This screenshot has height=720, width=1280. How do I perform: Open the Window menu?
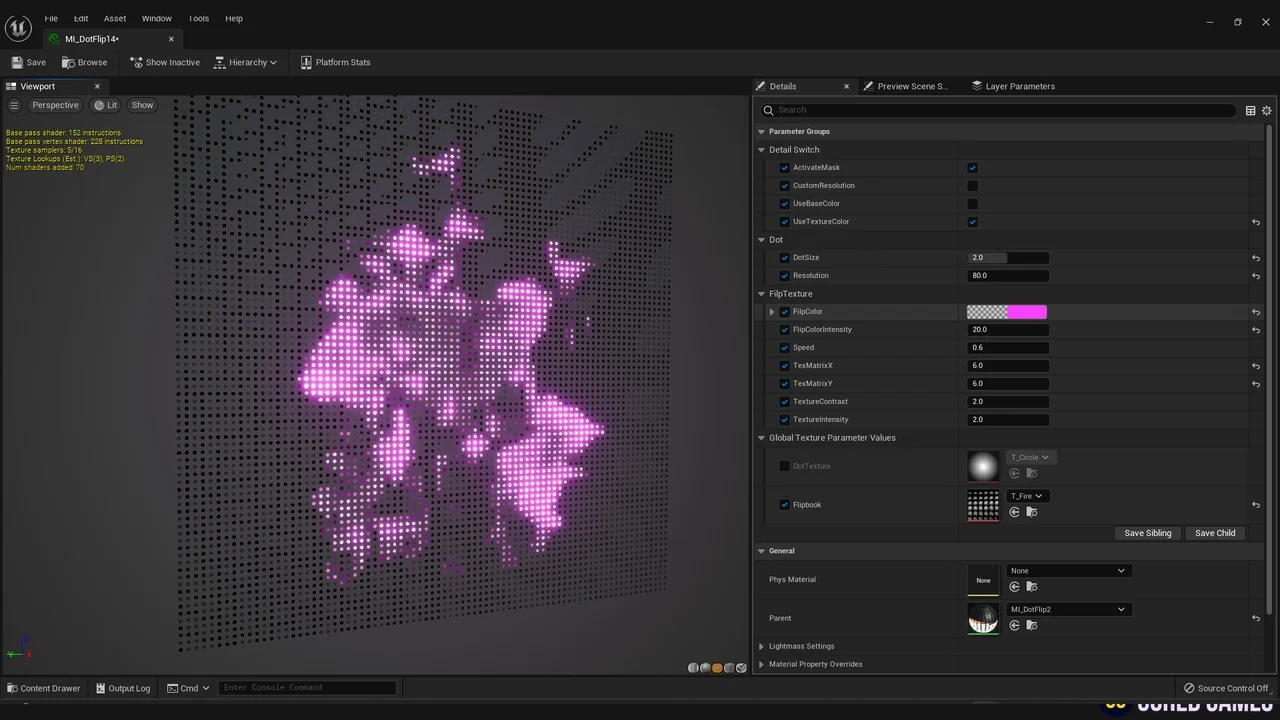pos(157,18)
